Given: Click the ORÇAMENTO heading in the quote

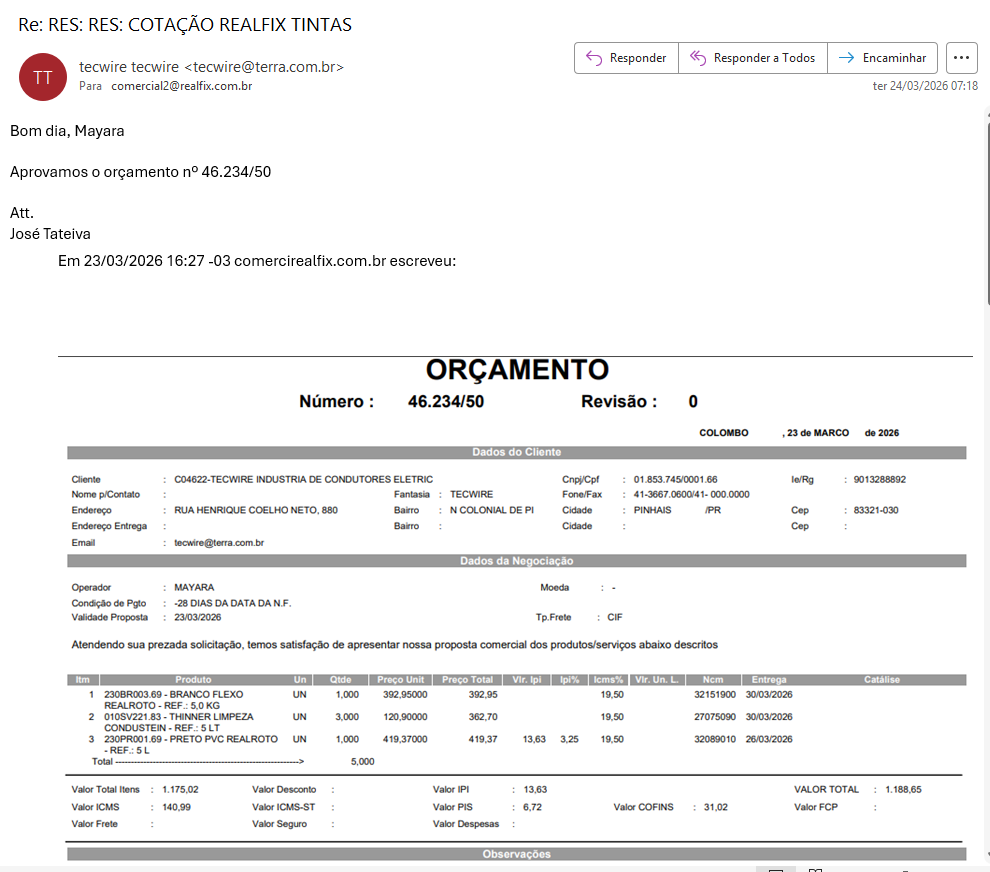Looking at the screenshot, I should tap(517, 370).
